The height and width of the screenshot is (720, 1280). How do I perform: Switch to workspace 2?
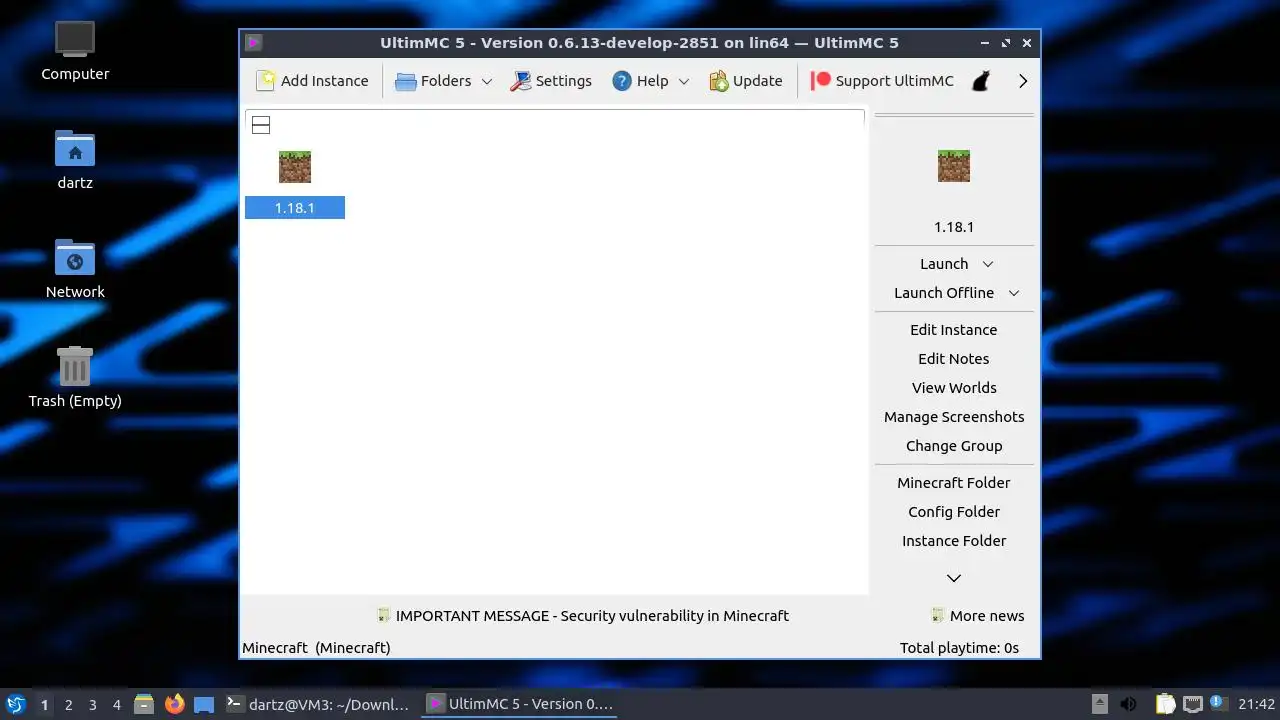click(x=68, y=705)
